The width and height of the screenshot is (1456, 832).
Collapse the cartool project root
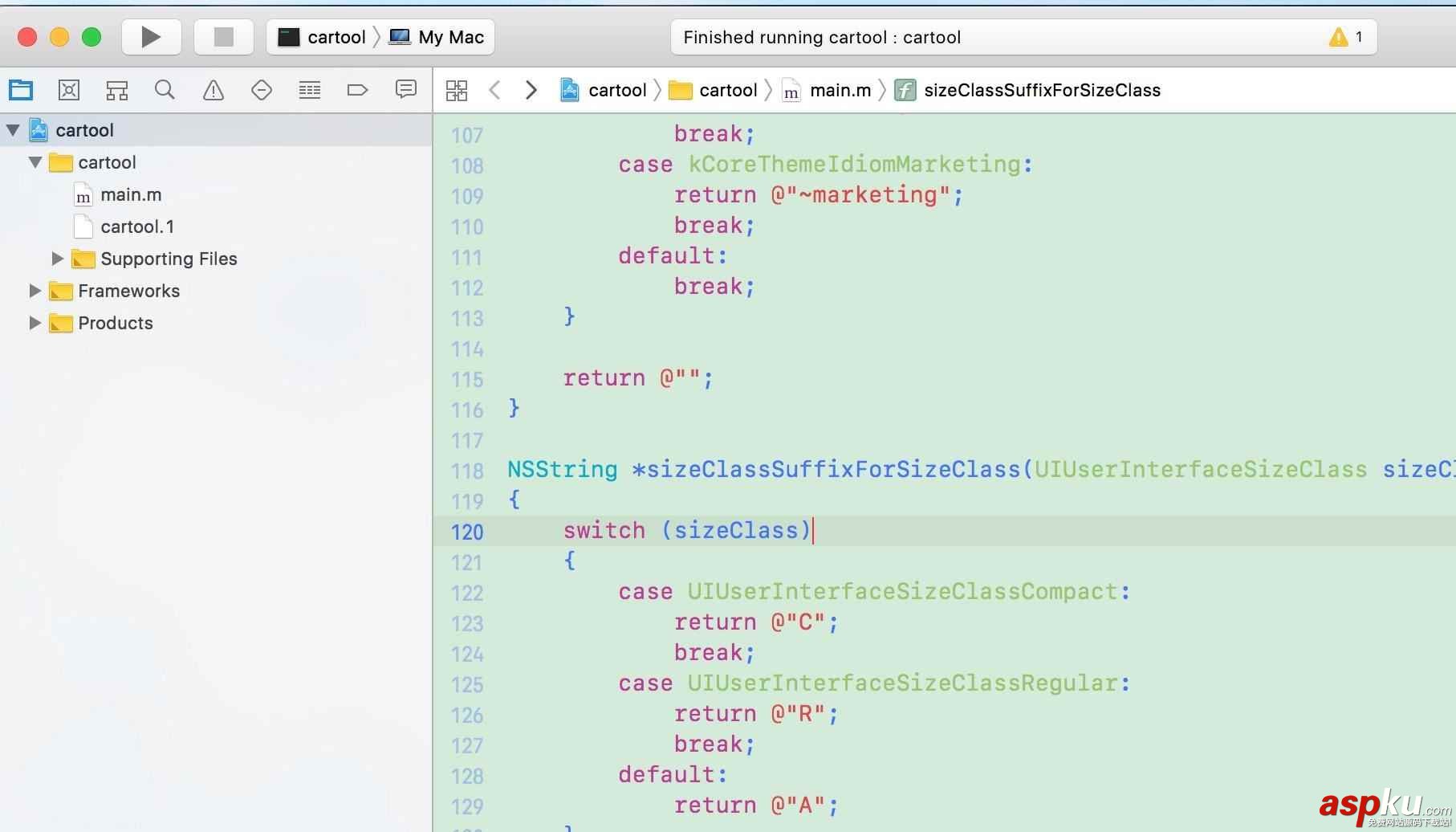point(14,130)
